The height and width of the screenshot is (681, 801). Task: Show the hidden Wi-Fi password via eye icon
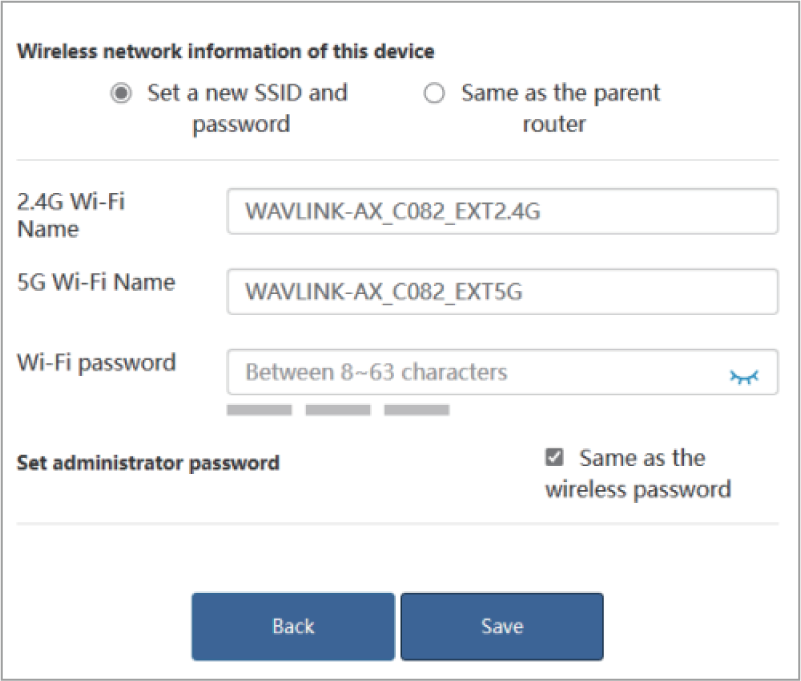tap(744, 376)
